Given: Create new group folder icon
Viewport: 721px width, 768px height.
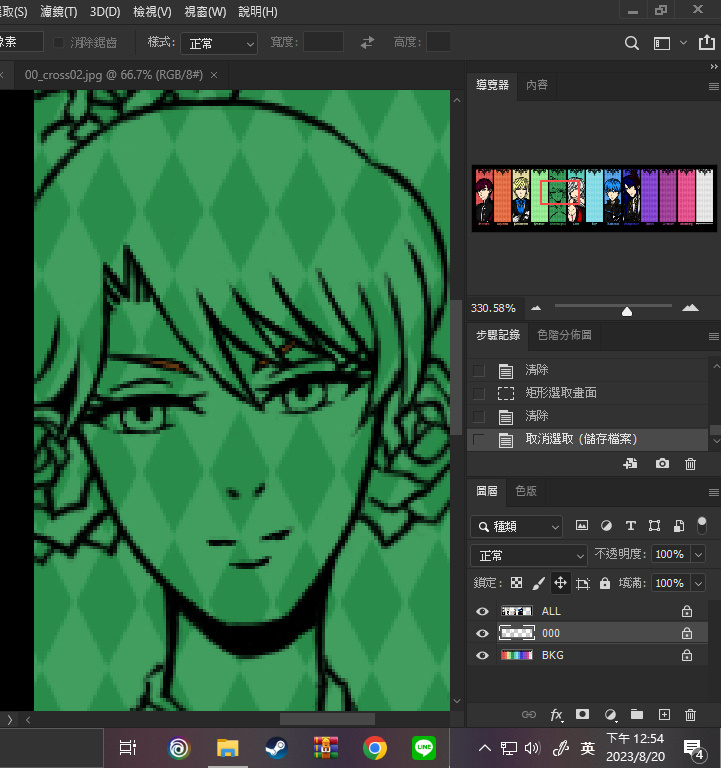Looking at the screenshot, I should tap(637, 714).
